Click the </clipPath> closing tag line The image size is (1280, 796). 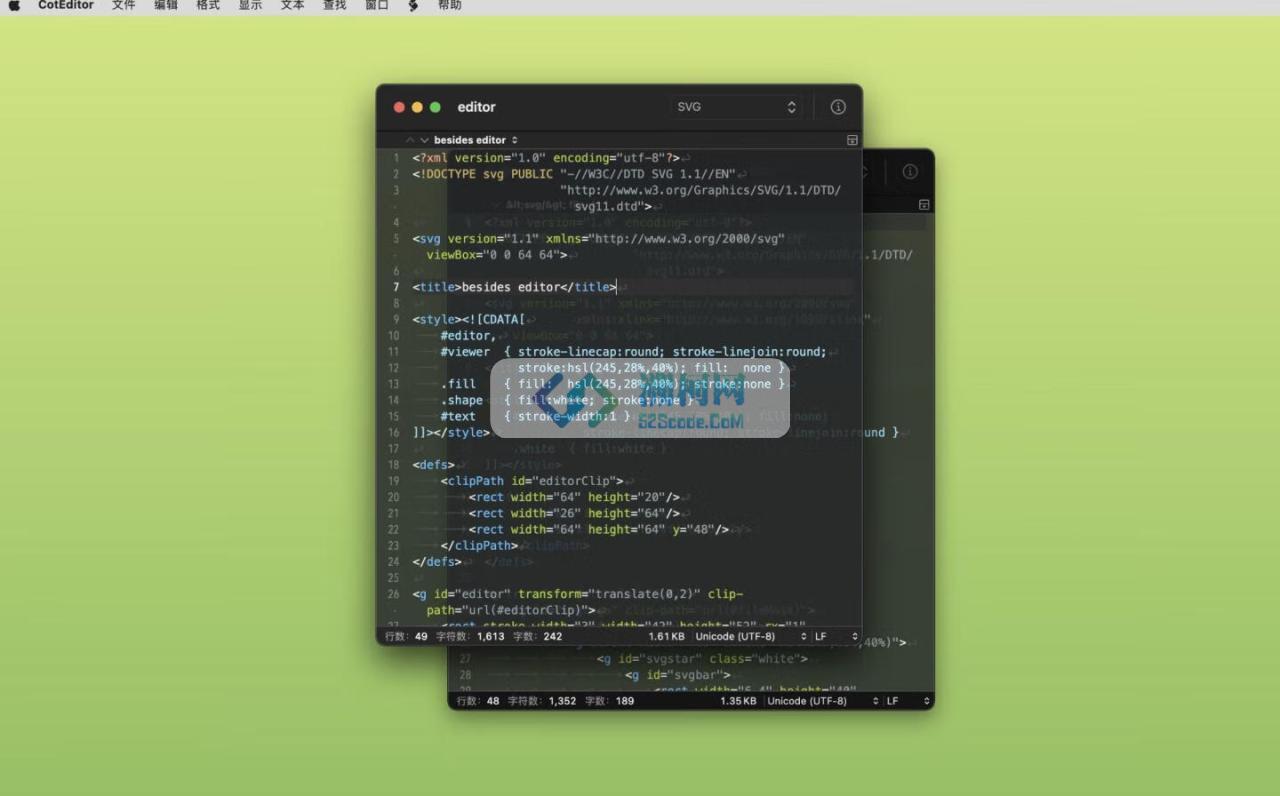(479, 546)
